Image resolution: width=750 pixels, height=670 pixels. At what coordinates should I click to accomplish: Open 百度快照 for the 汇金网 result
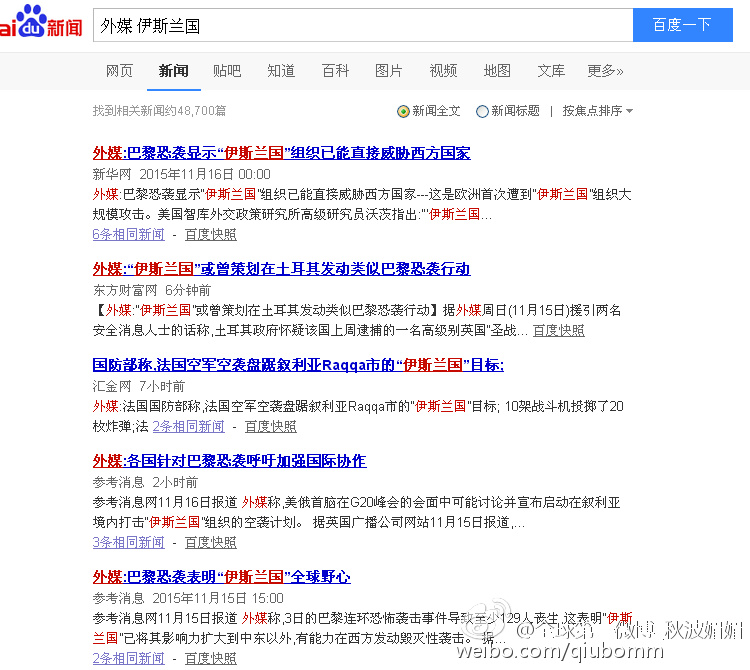tap(271, 426)
